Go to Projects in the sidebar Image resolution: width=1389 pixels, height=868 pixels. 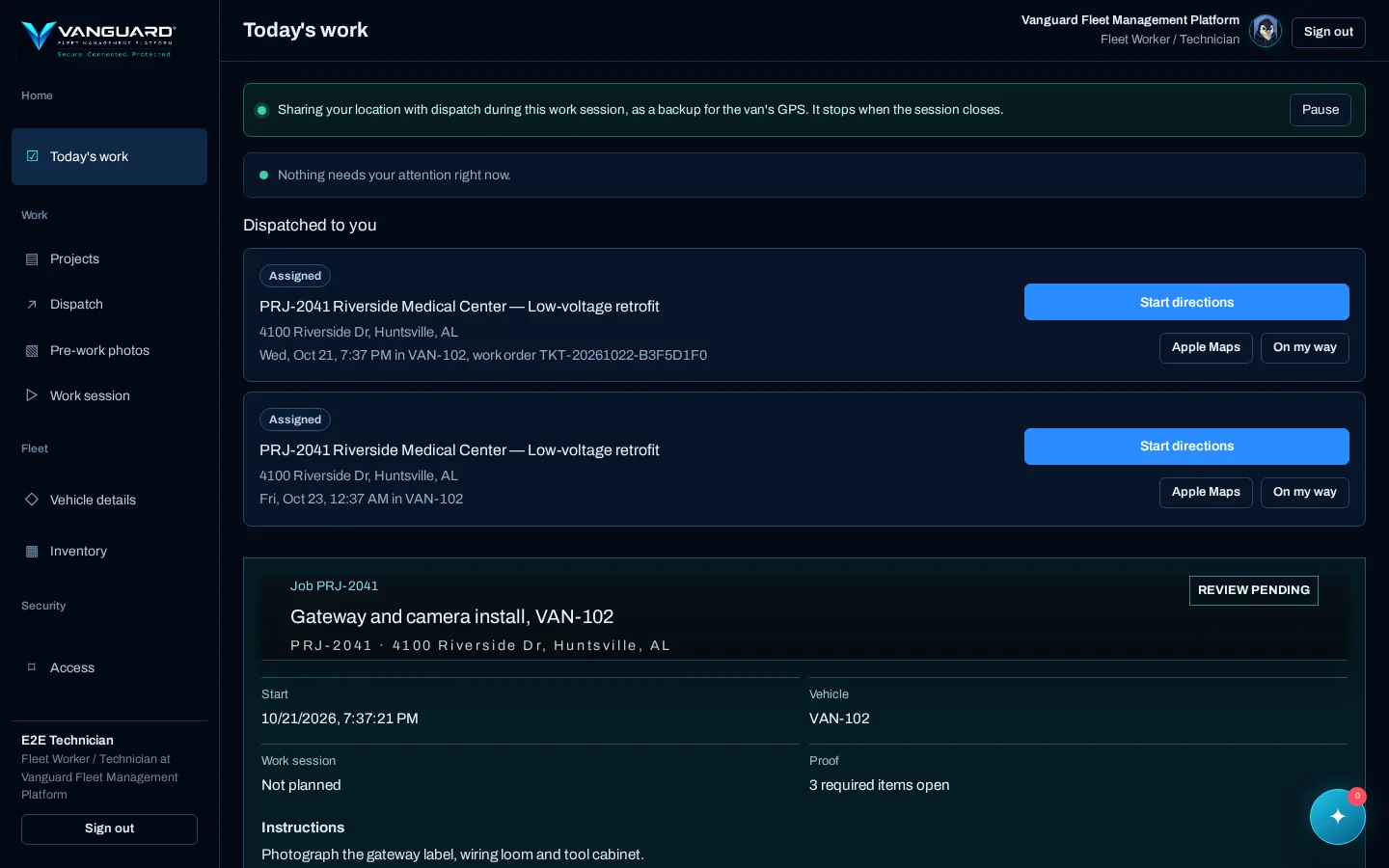(109, 259)
